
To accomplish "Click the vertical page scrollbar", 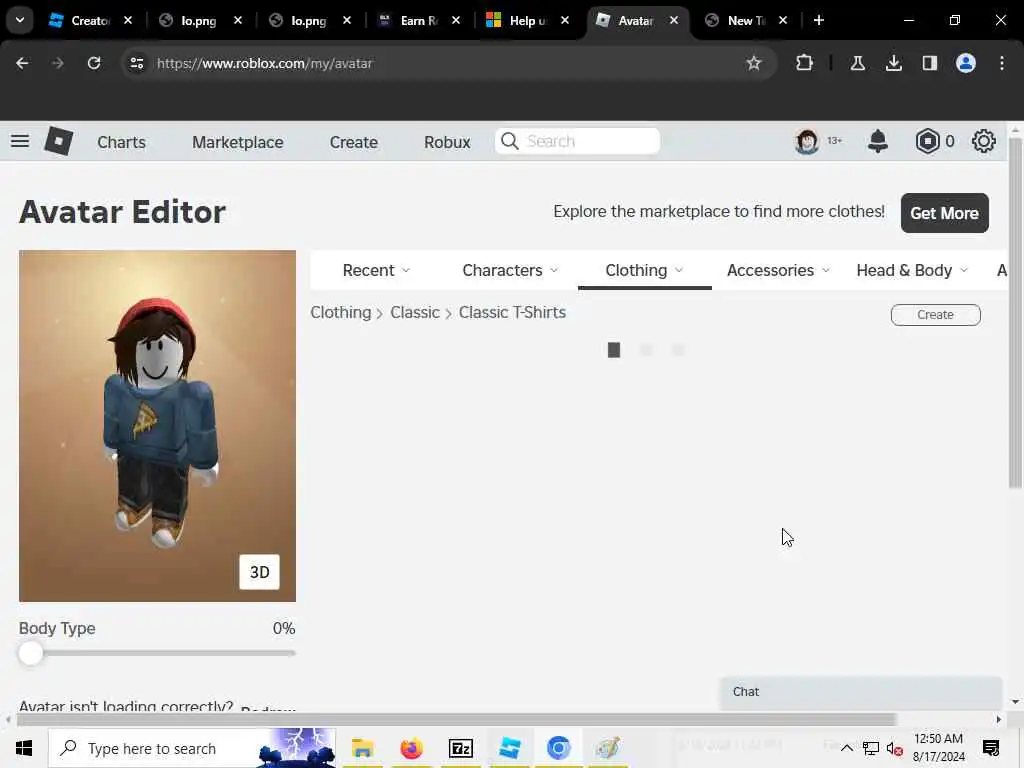I will click(x=1015, y=312).
